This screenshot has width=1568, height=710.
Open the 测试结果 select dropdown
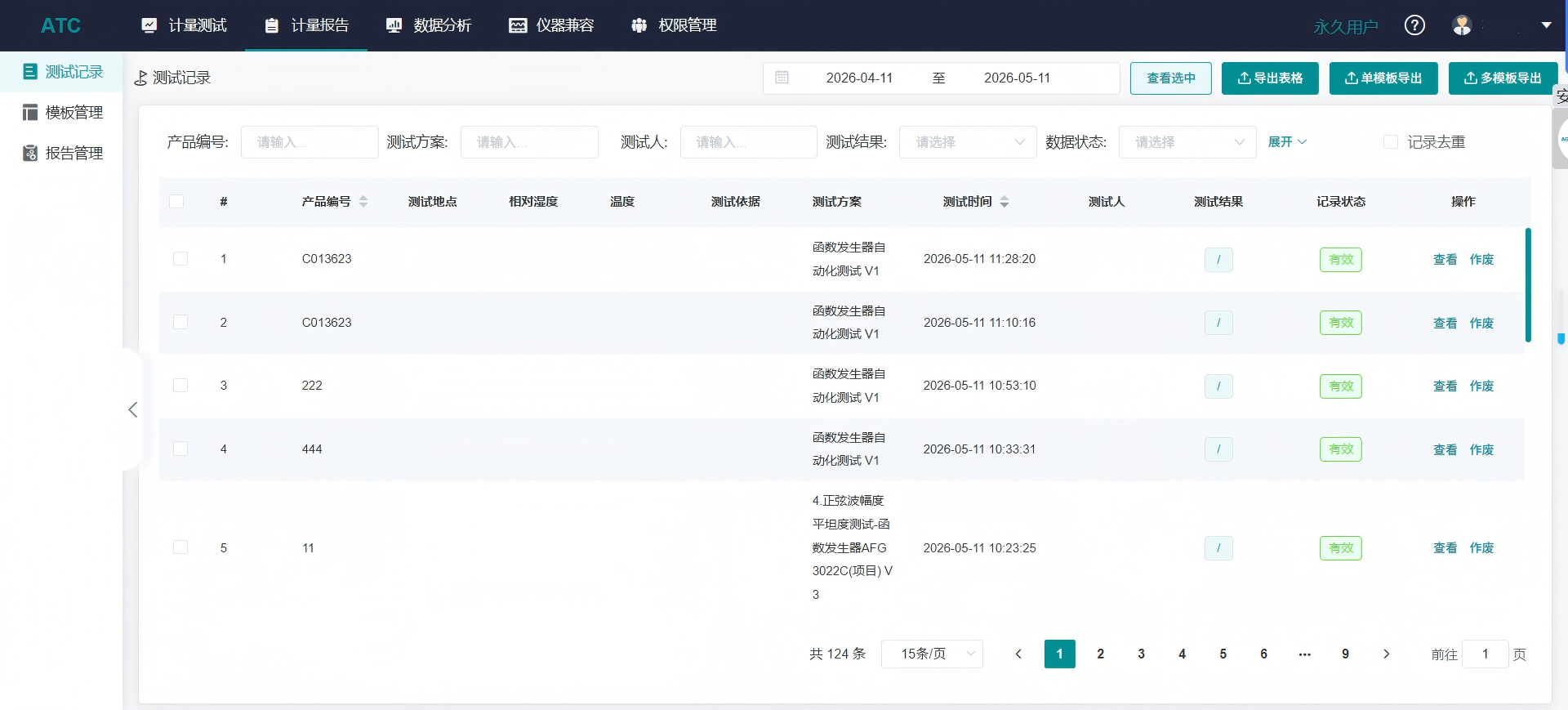[x=968, y=142]
